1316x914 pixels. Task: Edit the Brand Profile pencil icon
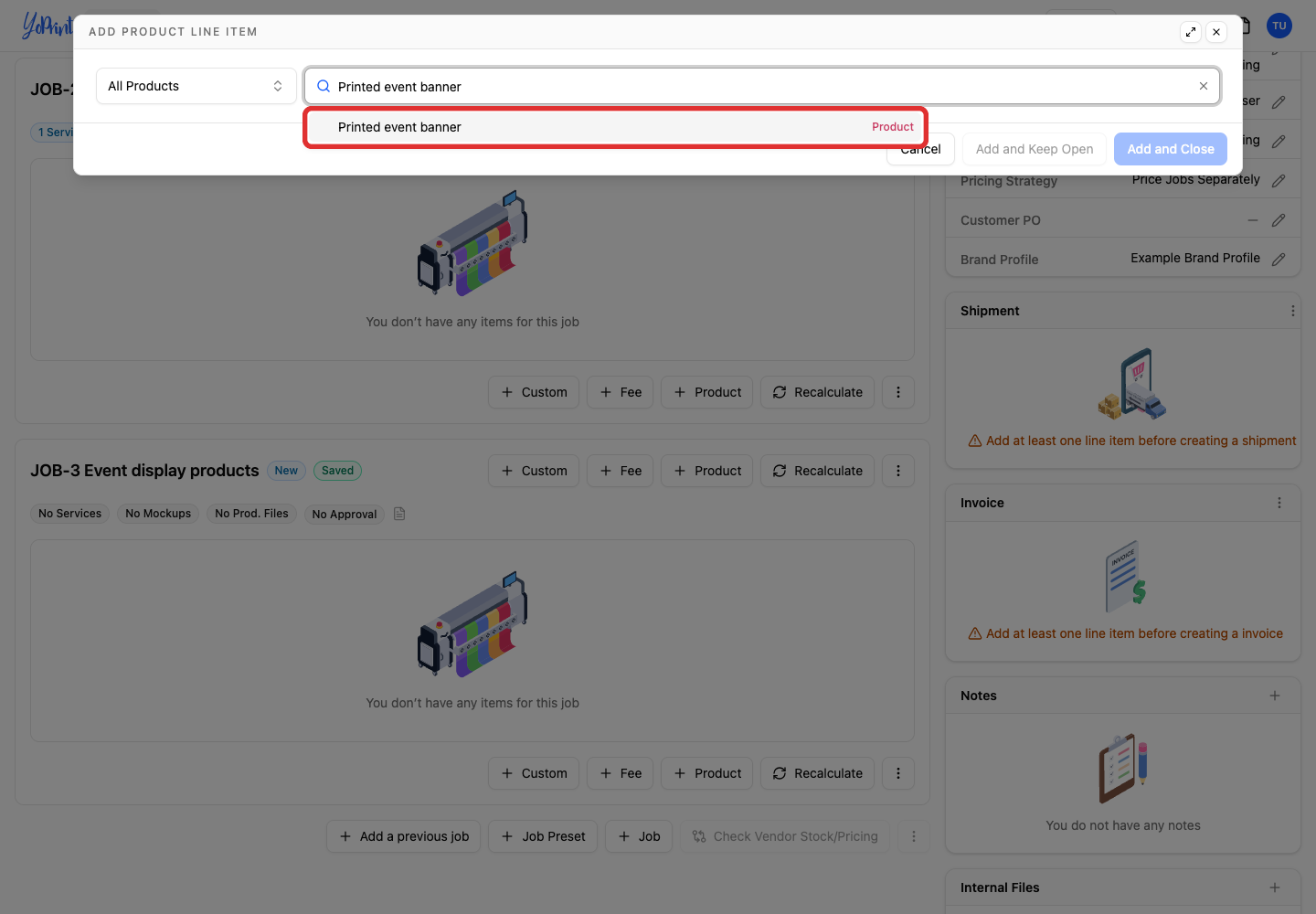[x=1279, y=260]
